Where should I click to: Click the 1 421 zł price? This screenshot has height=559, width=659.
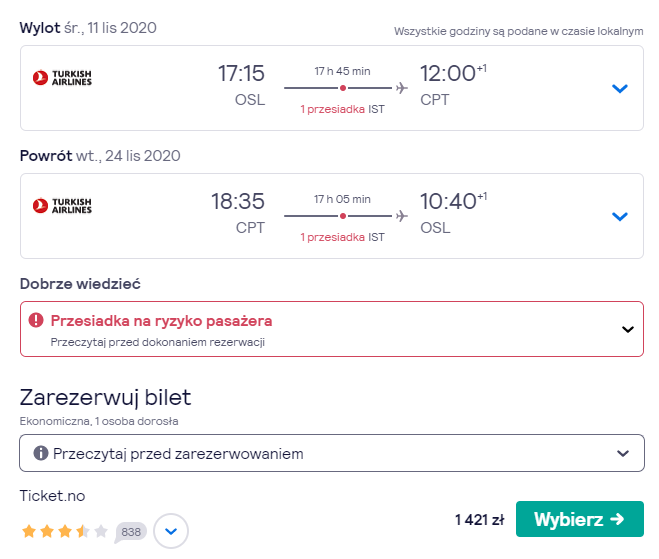click(480, 520)
